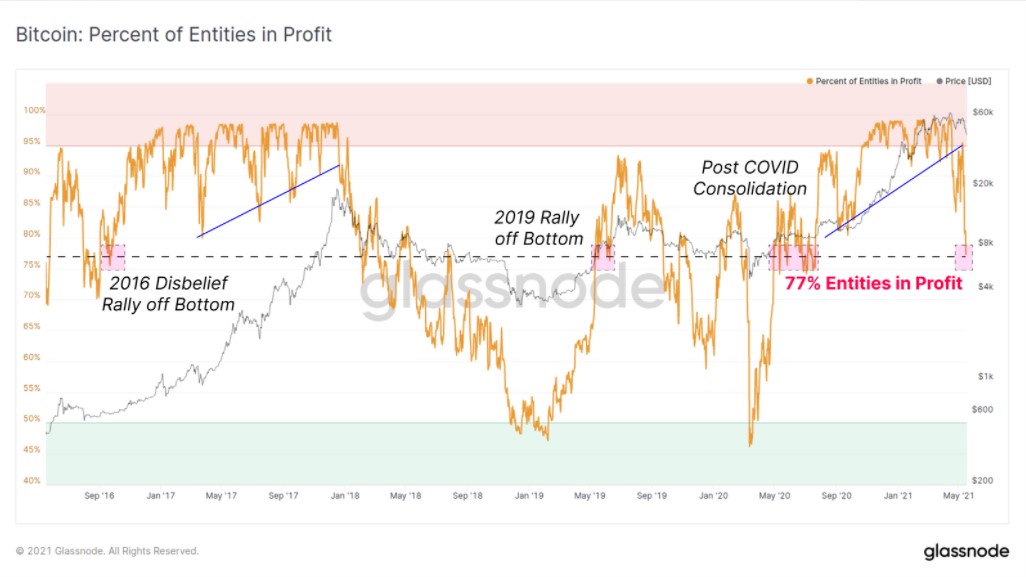Select the '2019 Rally off Bottom' annotation
Viewport: 1026px width, 577px height.
point(538,228)
